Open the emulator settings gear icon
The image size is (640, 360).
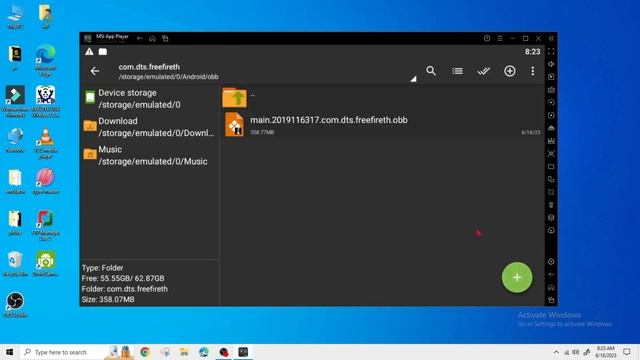(x=551, y=262)
